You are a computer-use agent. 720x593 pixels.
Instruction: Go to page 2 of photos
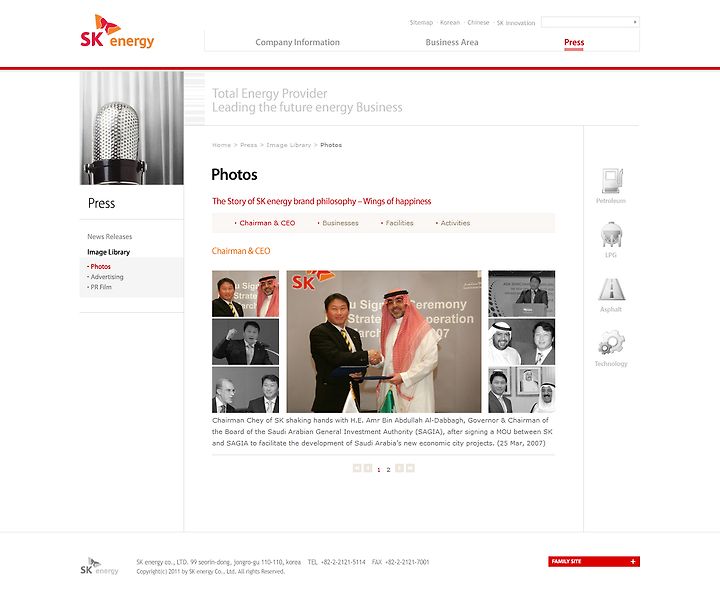pos(388,469)
